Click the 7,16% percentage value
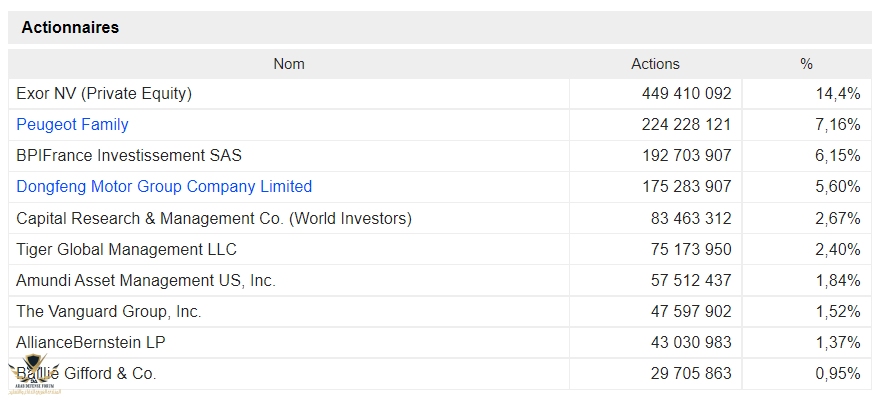Viewport: 881px width, 396px height. pyautogui.click(x=838, y=125)
